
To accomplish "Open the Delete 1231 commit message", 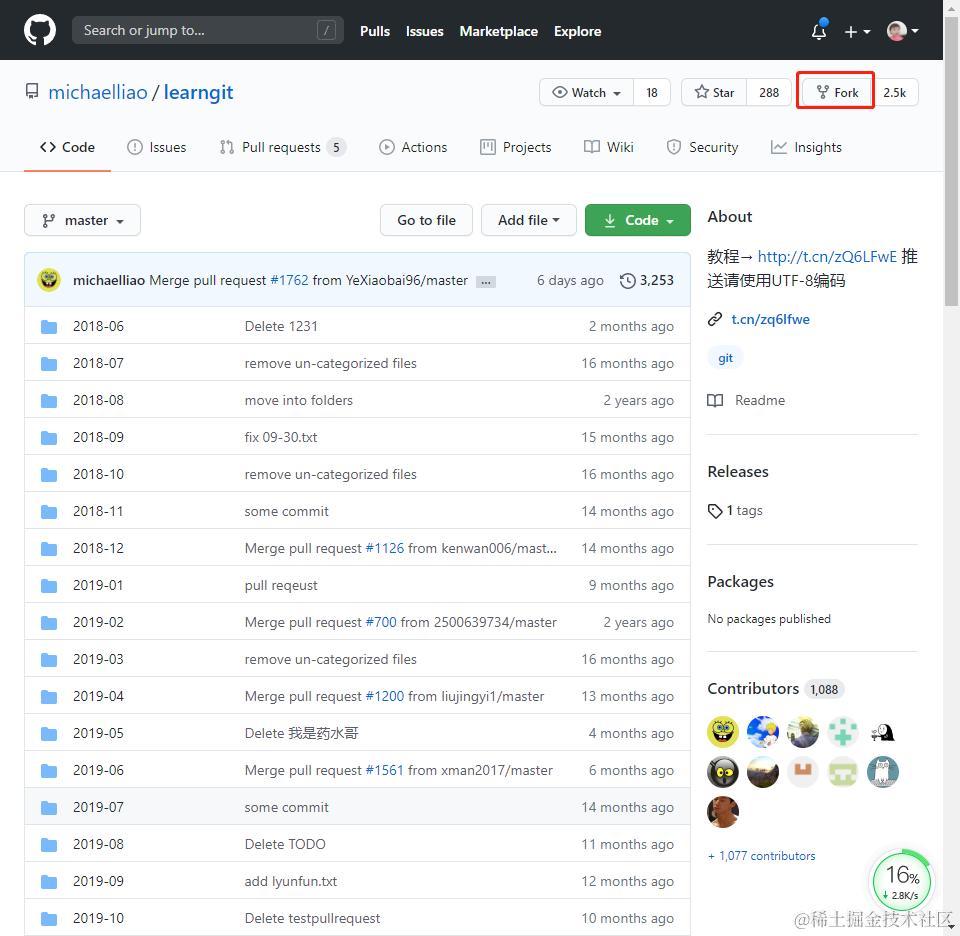I will [x=281, y=326].
